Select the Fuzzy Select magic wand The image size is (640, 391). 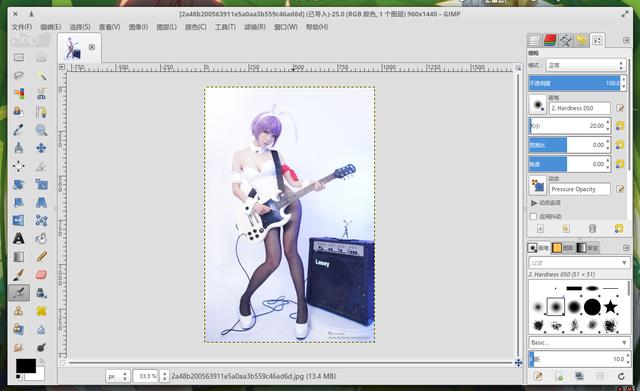(x=41, y=76)
